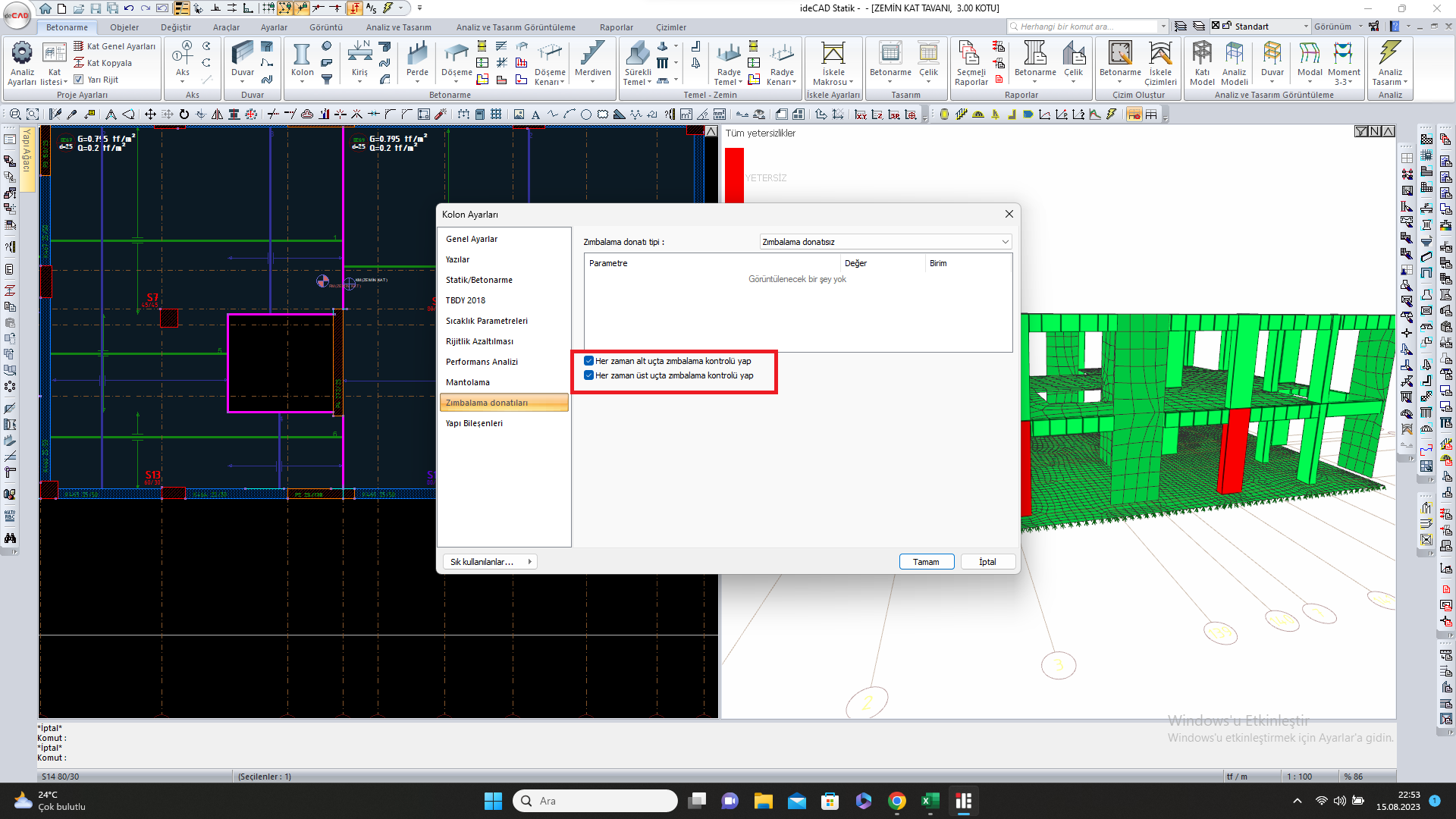Viewport: 1456px width, 819px height.
Task: Switch to Objeler ribbon tab
Action: [124, 27]
